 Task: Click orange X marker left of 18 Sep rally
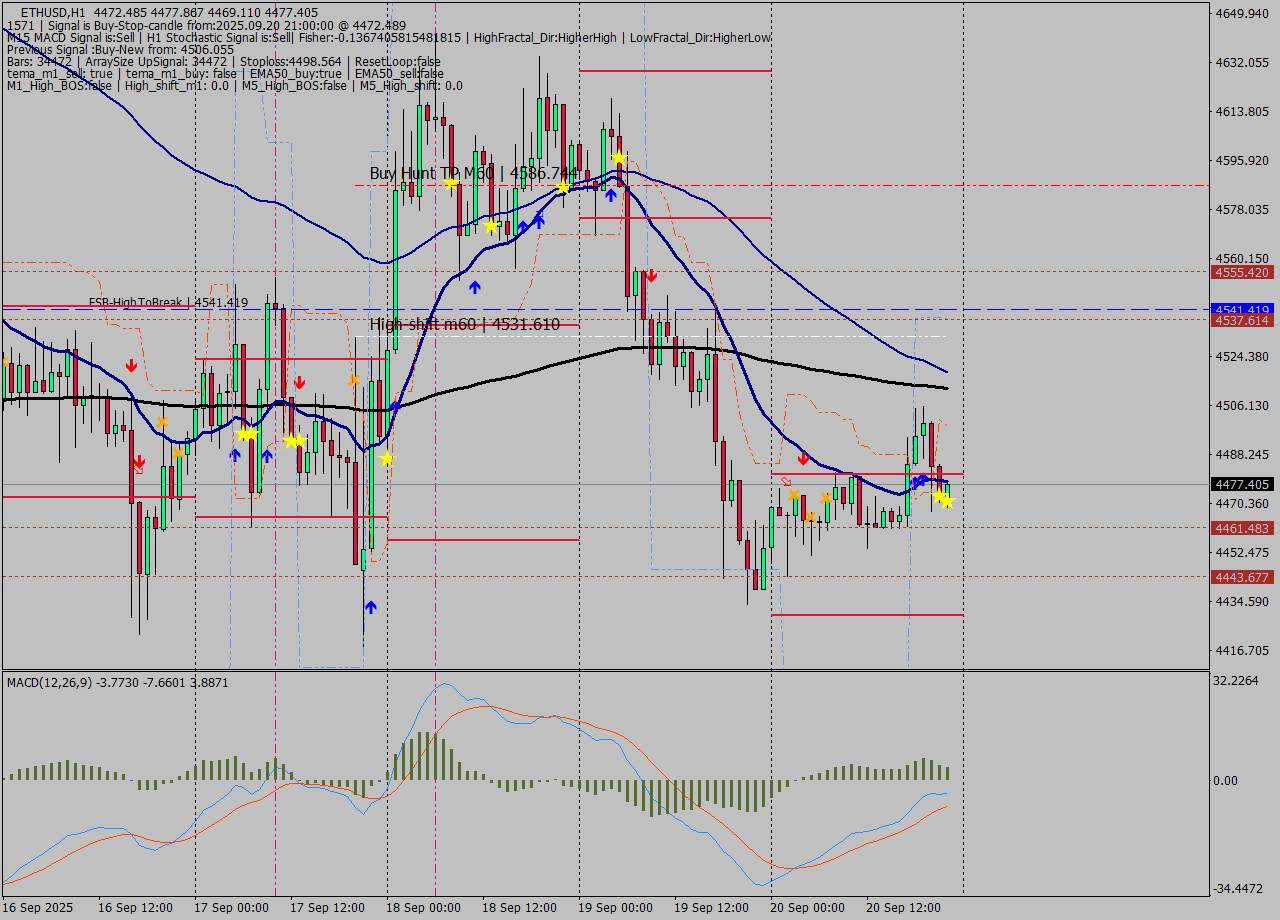tap(354, 380)
